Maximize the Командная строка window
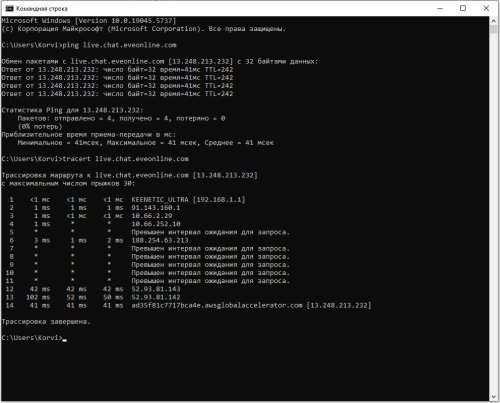This screenshot has height=403, width=500. coord(463,8)
